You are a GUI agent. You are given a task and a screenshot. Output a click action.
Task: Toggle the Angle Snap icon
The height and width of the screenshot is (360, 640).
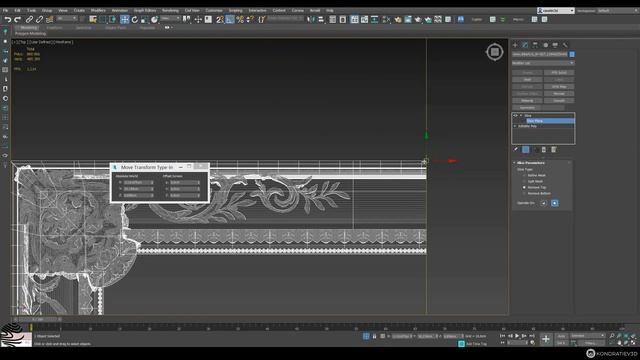pos(230,19)
